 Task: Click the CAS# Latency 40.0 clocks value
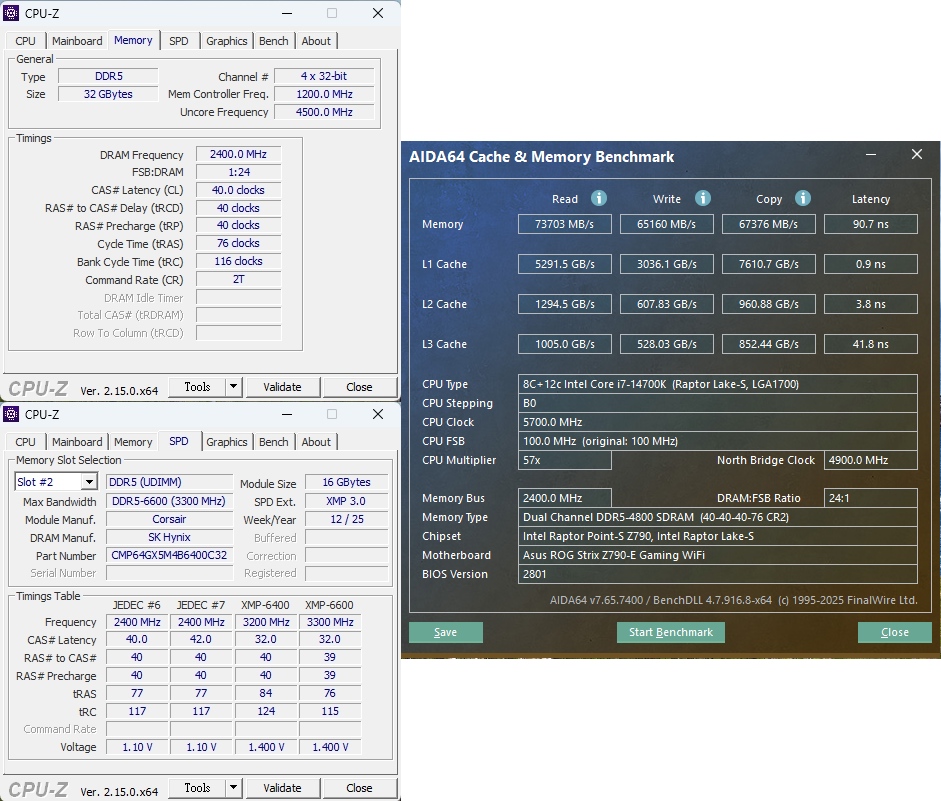[x=238, y=190]
